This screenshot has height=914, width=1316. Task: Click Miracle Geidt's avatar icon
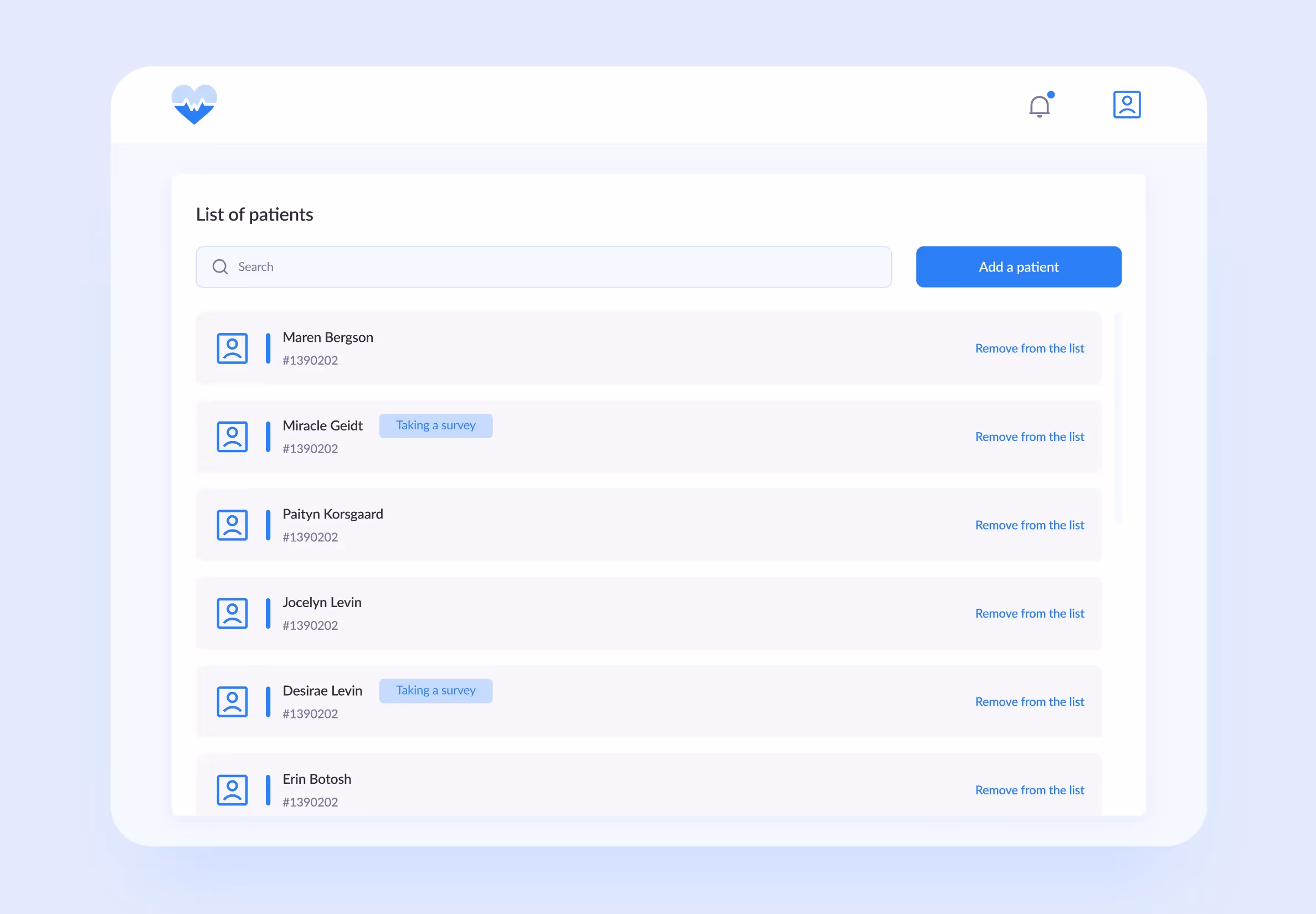pos(232,437)
